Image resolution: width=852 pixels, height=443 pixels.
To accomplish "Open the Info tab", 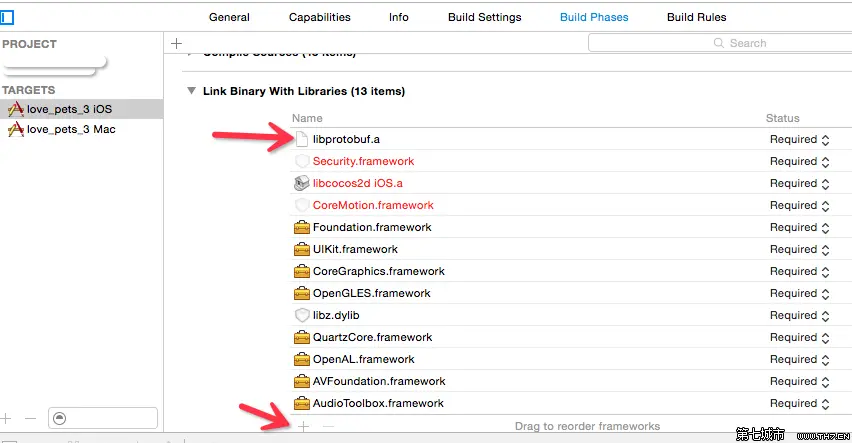I will (398, 17).
